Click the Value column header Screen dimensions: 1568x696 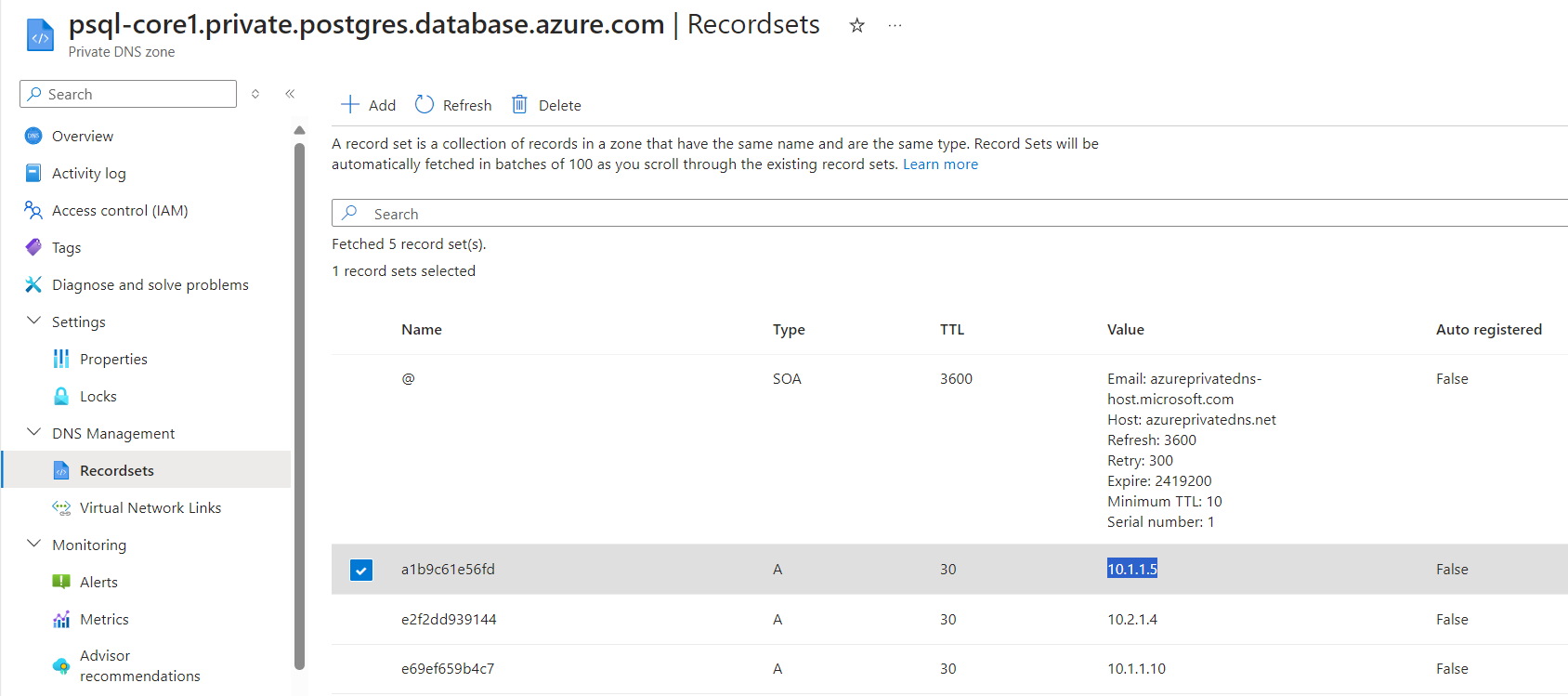click(1126, 329)
